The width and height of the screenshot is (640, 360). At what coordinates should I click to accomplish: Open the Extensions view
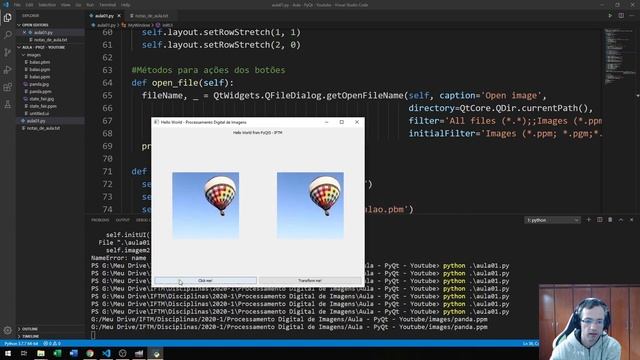click(x=8, y=87)
